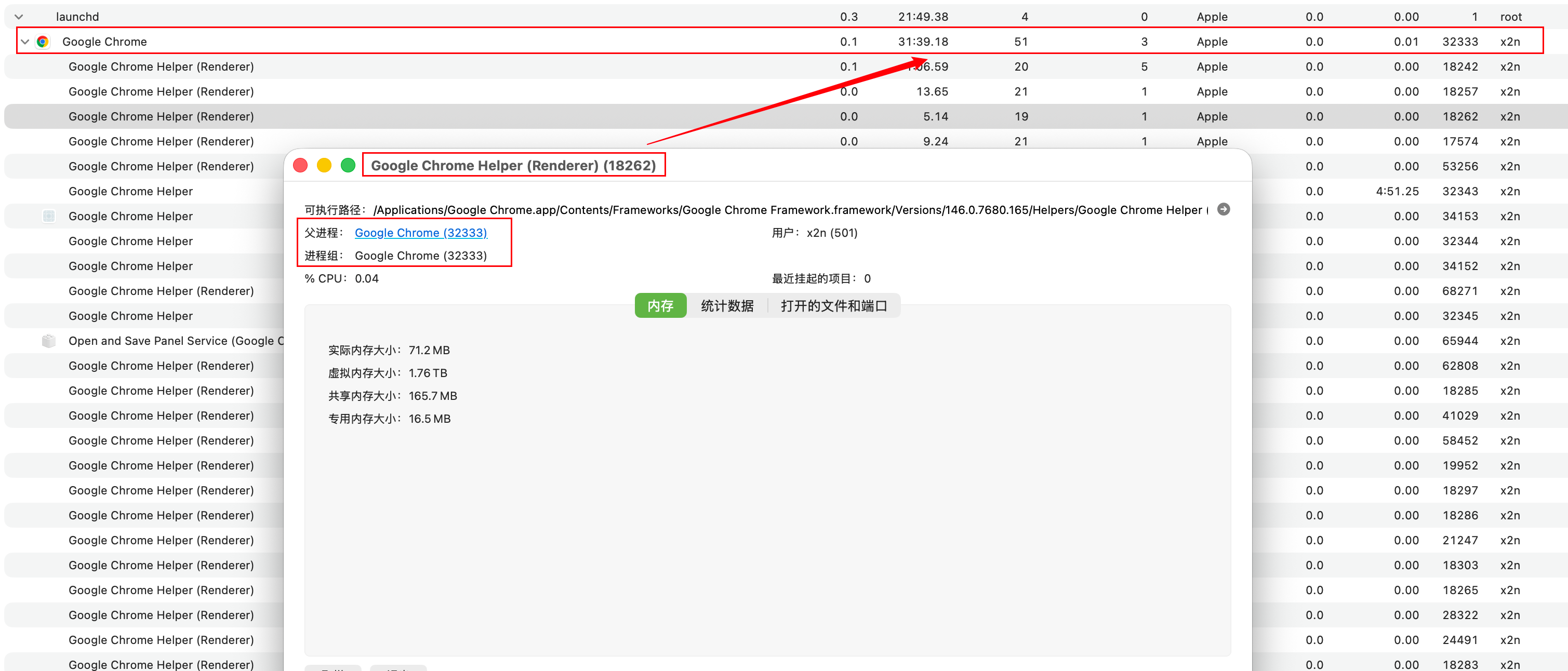Click PID value 62808
Image resolution: width=1568 pixels, height=671 pixels.
1459,366
